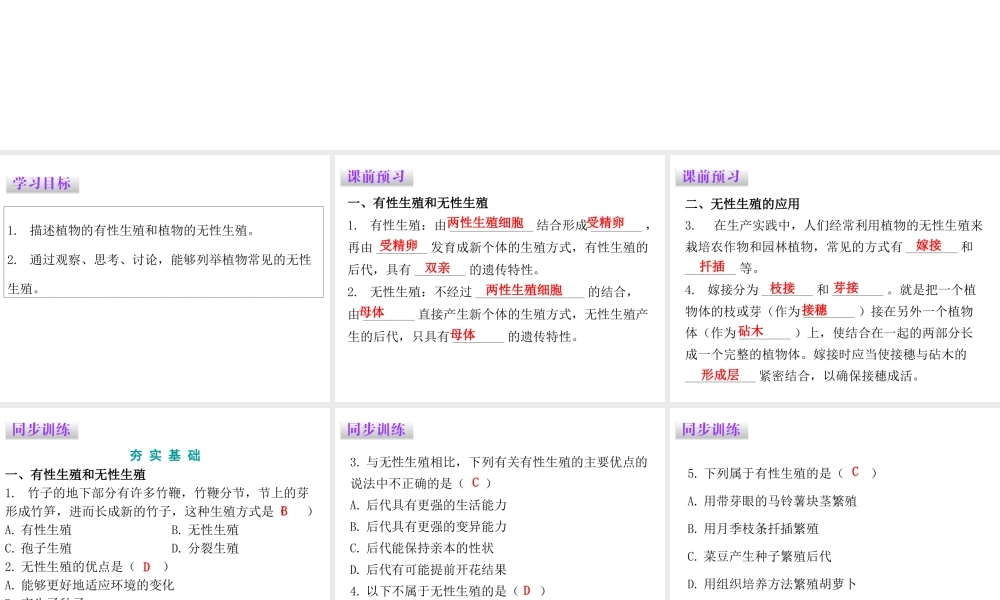The width and height of the screenshot is (1000, 600).
Task: Choose option A. 能够更好地适应环境的变化
Action: 89,585
